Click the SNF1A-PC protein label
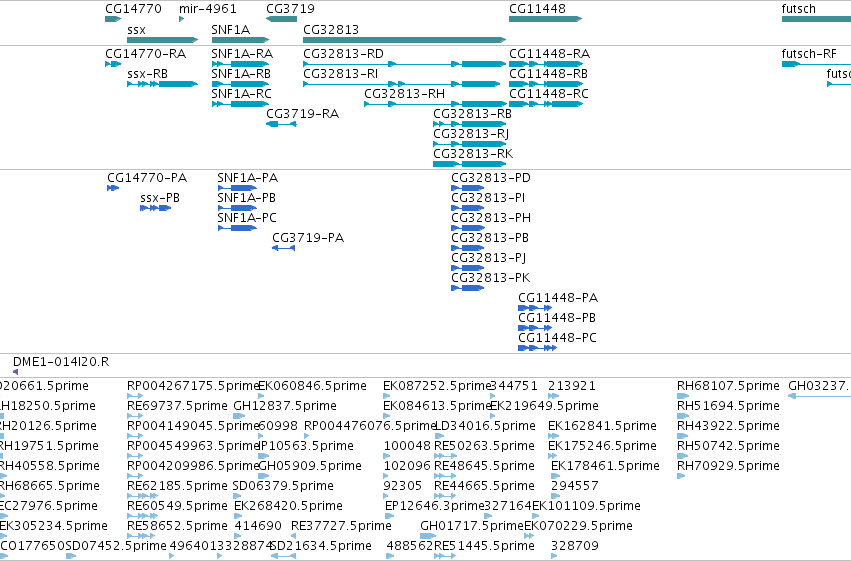The width and height of the screenshot is (851, 561). 246,218
